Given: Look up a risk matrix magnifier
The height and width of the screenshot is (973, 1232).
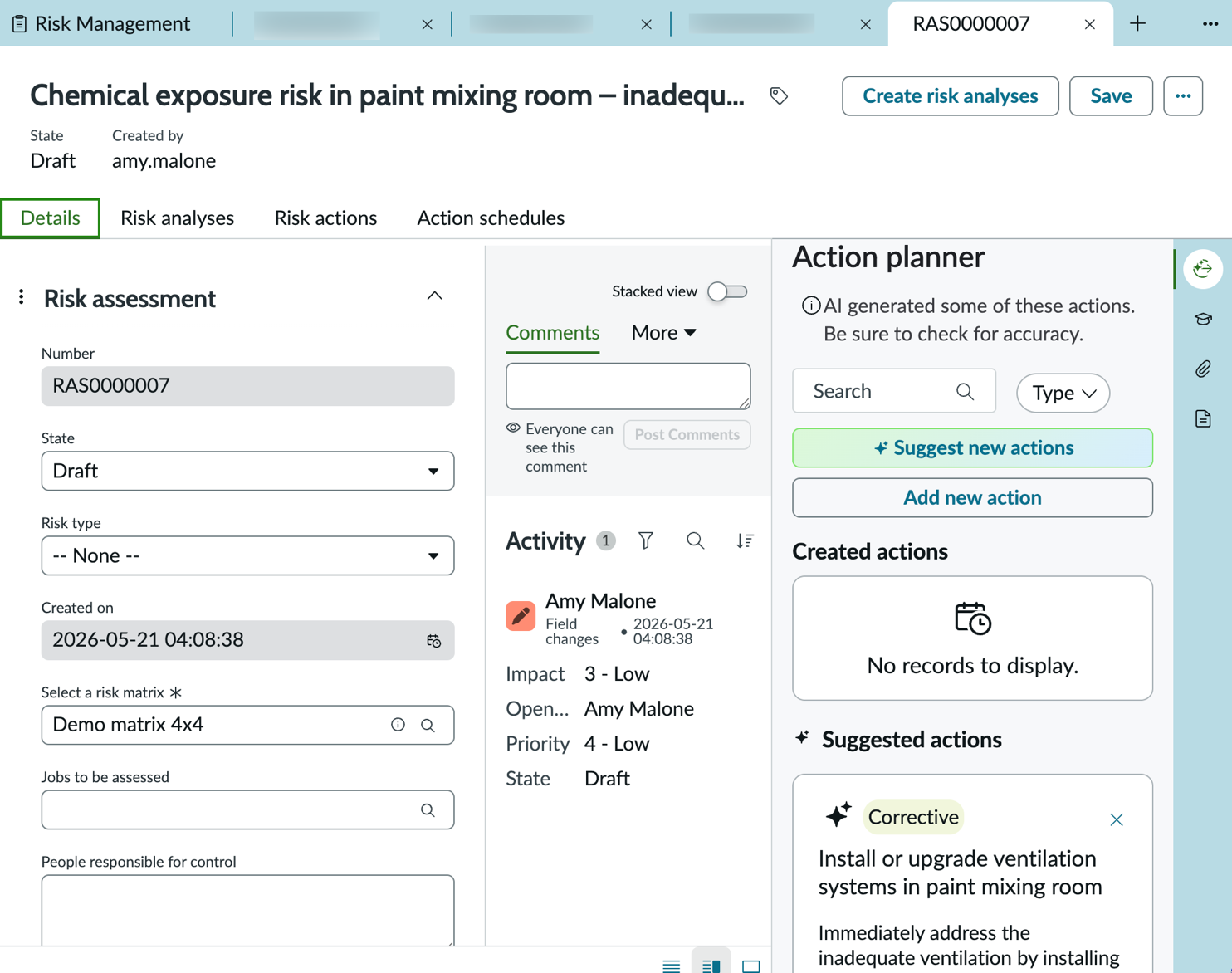Looking at the screenshot, I should pos(428,726).
